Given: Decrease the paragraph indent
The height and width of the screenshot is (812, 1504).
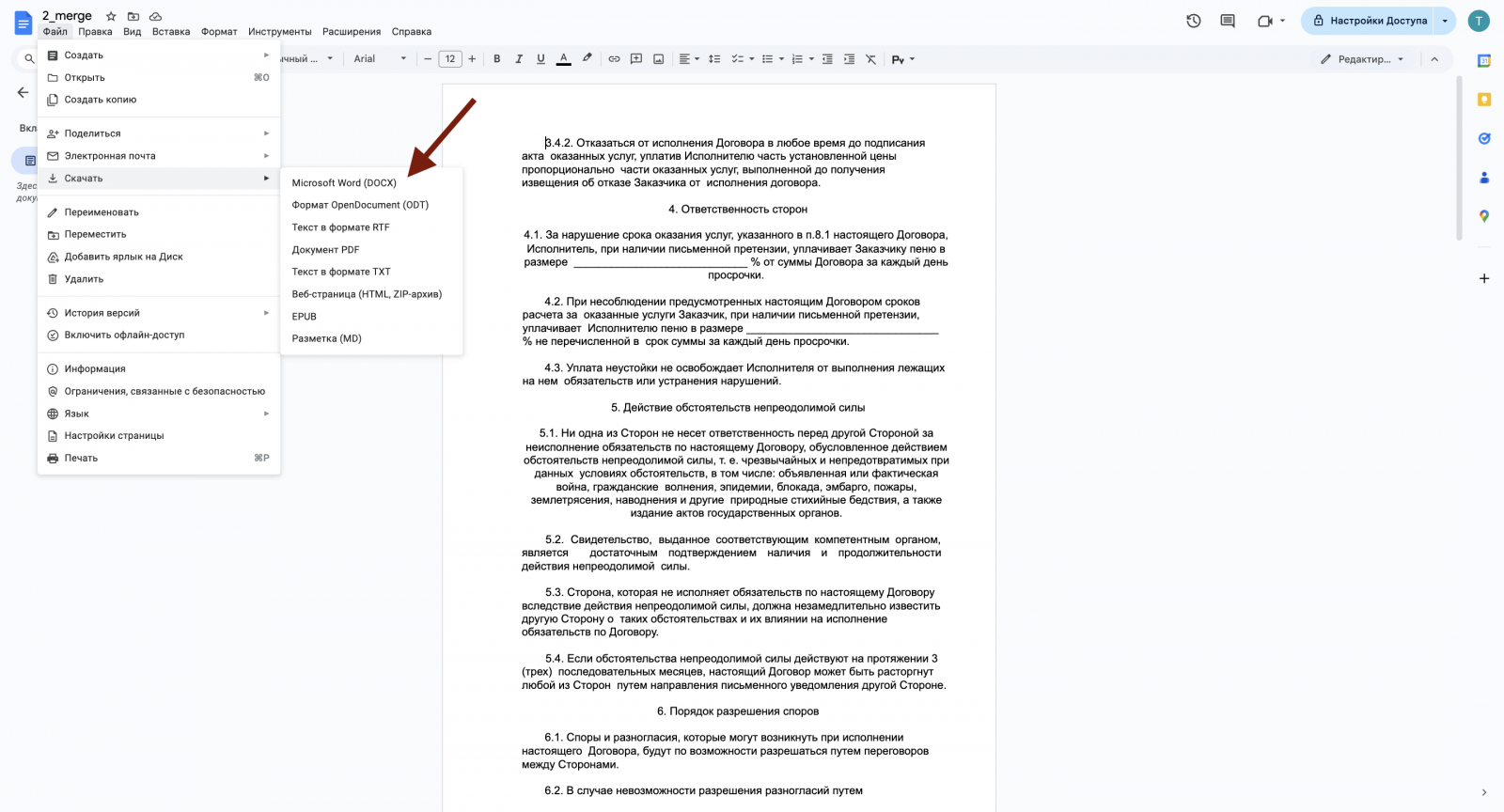Looking at the screenshot, I should 827,59.
